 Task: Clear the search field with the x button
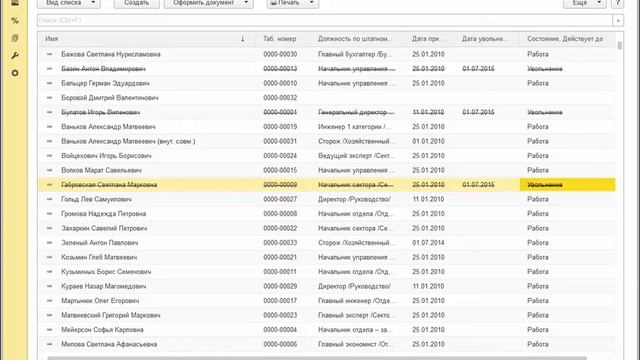618,20
